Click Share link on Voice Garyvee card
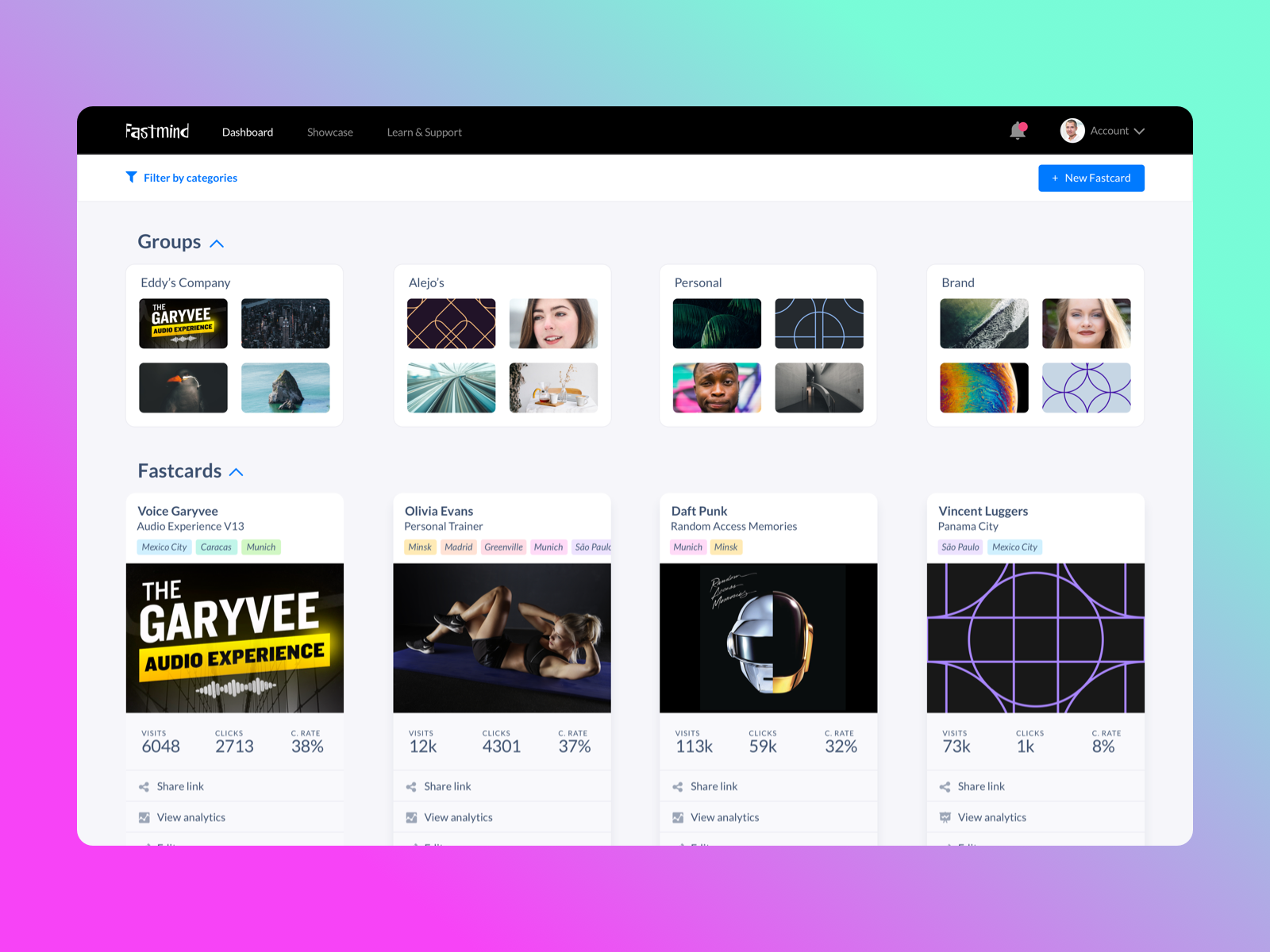This screenshot has width=1270, height=952. coord(180,786)
